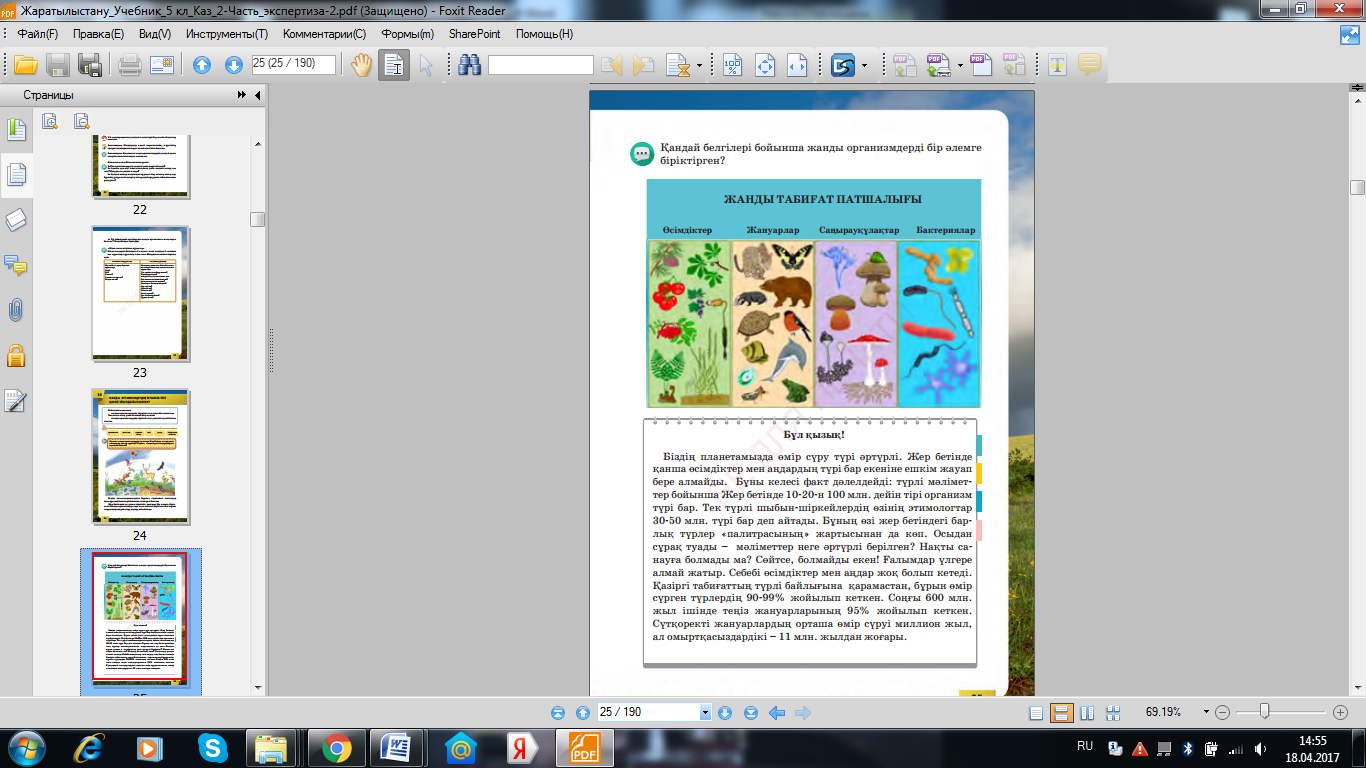Open the page number dropdown in status bar
Screen dimensions: 1366x768
(705, 713)
